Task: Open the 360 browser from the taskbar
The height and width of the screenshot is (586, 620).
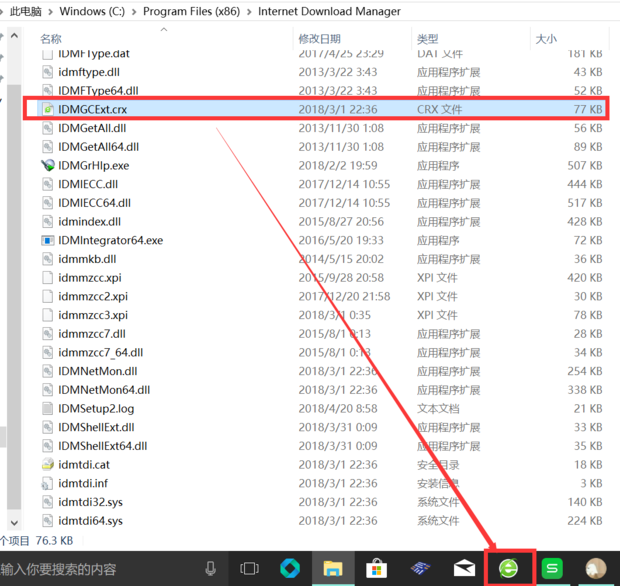Action: pos(510,568)
